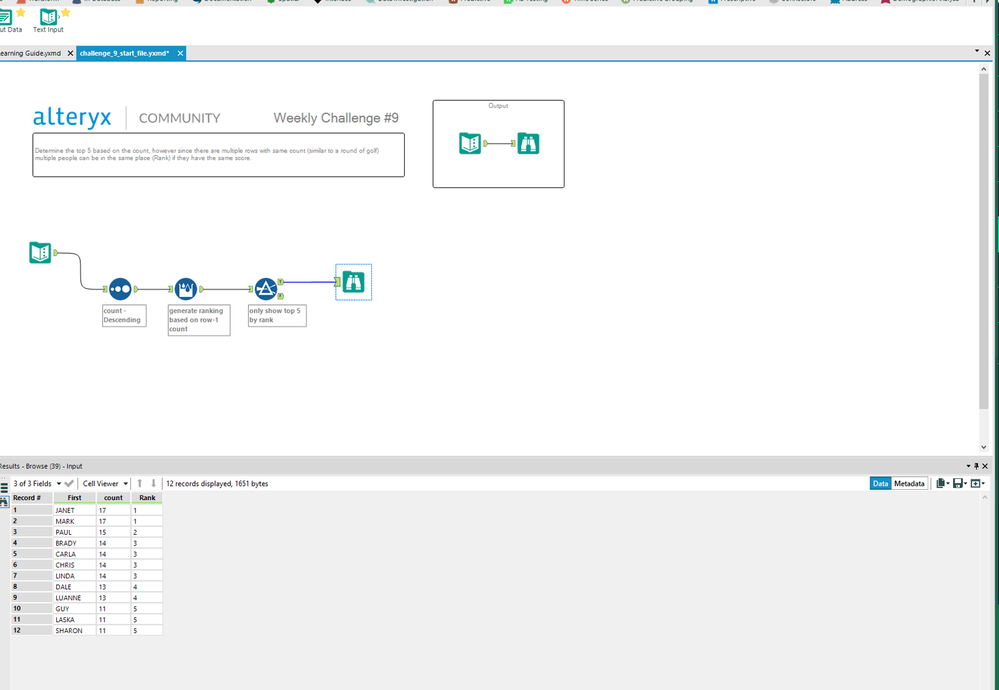Select the count value 15 for PAUL
Screen dimensions: 999x690
(x=113, y=532)
